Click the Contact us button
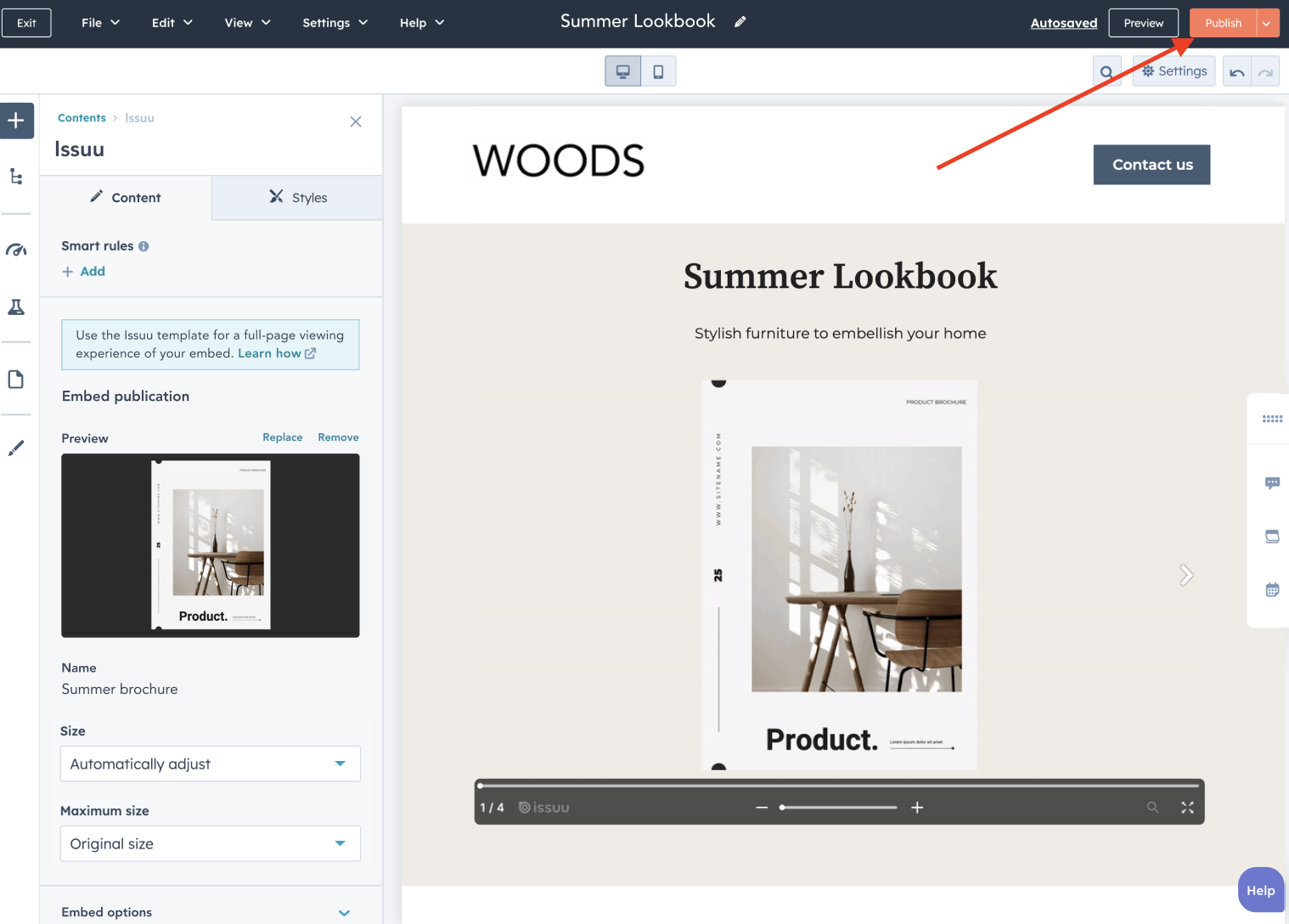The image size is (1289, 924). (x=1152, y=165)
